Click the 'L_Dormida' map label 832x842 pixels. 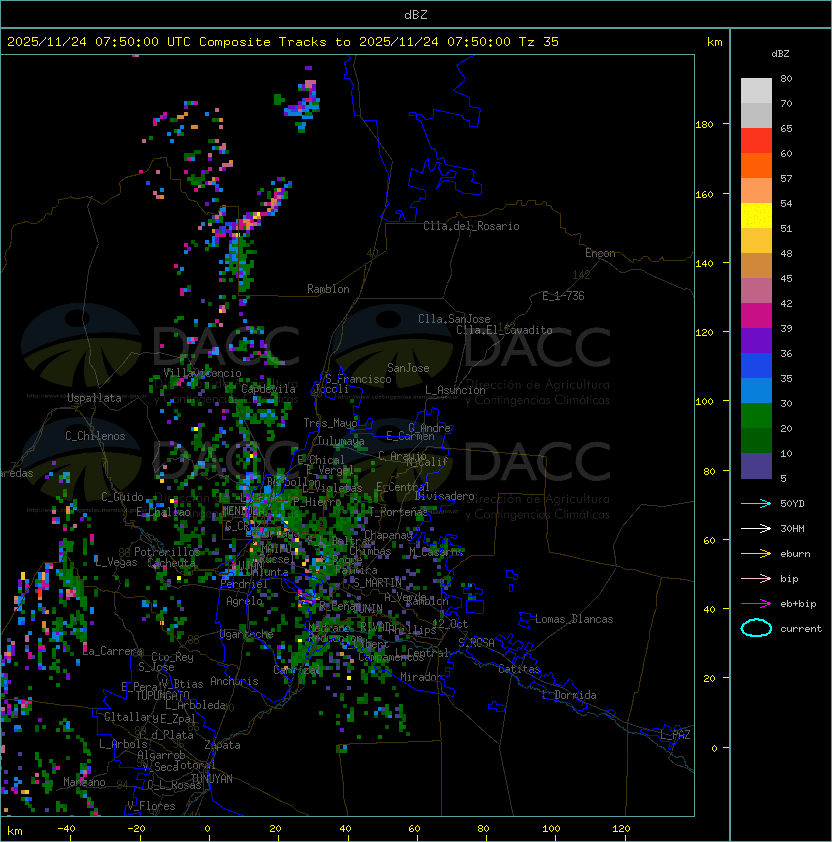click(569, 695)
